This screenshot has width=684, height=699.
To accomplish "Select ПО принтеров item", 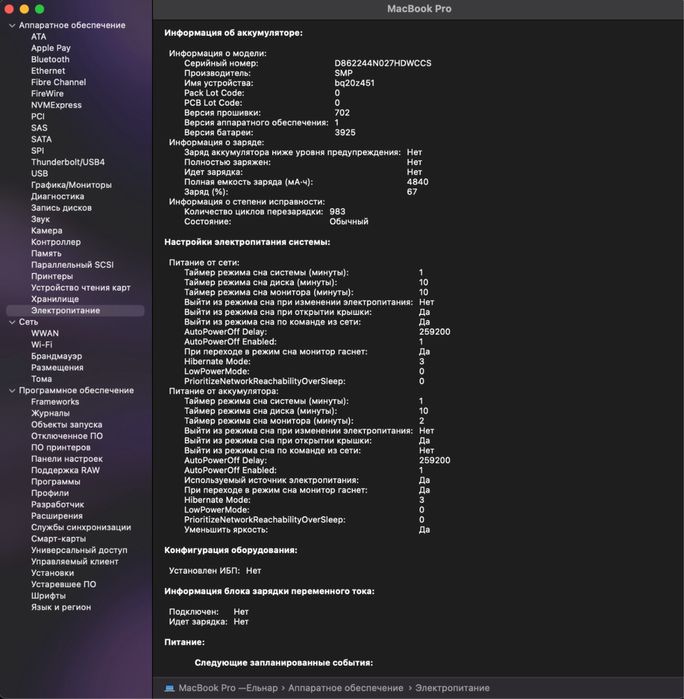I will coord(61,448).
